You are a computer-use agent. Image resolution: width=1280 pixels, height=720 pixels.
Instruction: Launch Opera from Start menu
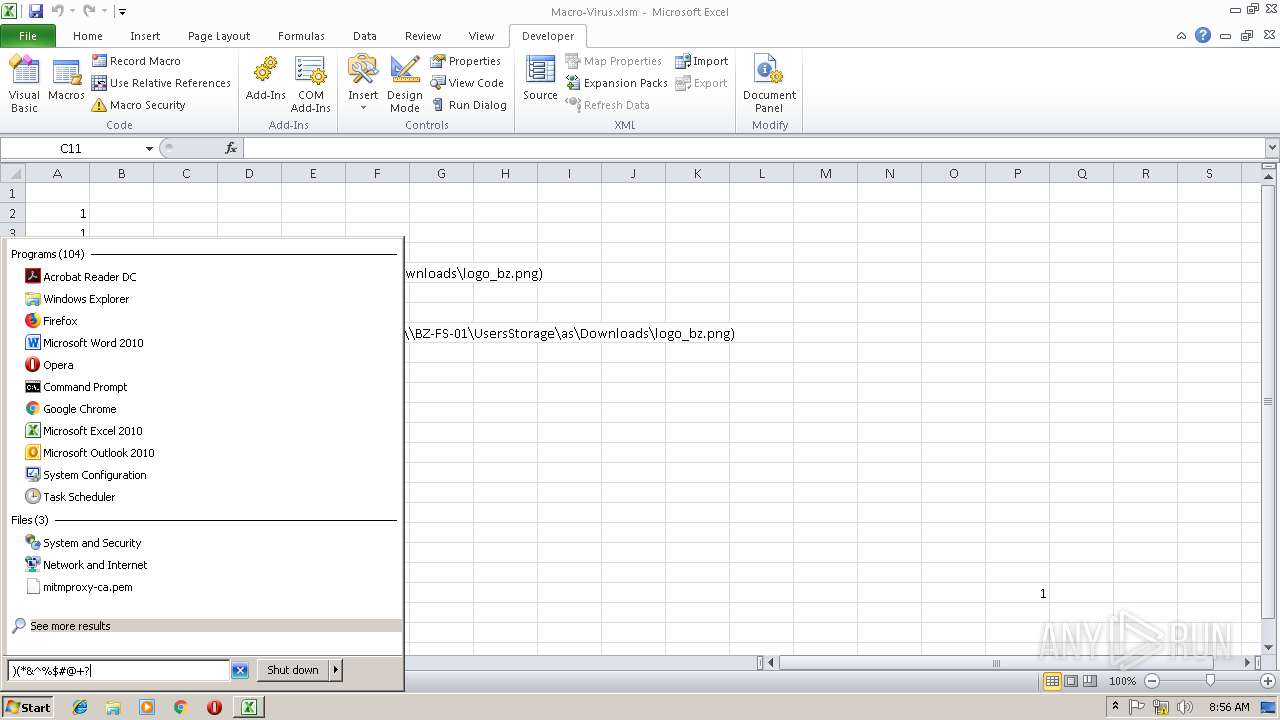click(x=50, y=365)
